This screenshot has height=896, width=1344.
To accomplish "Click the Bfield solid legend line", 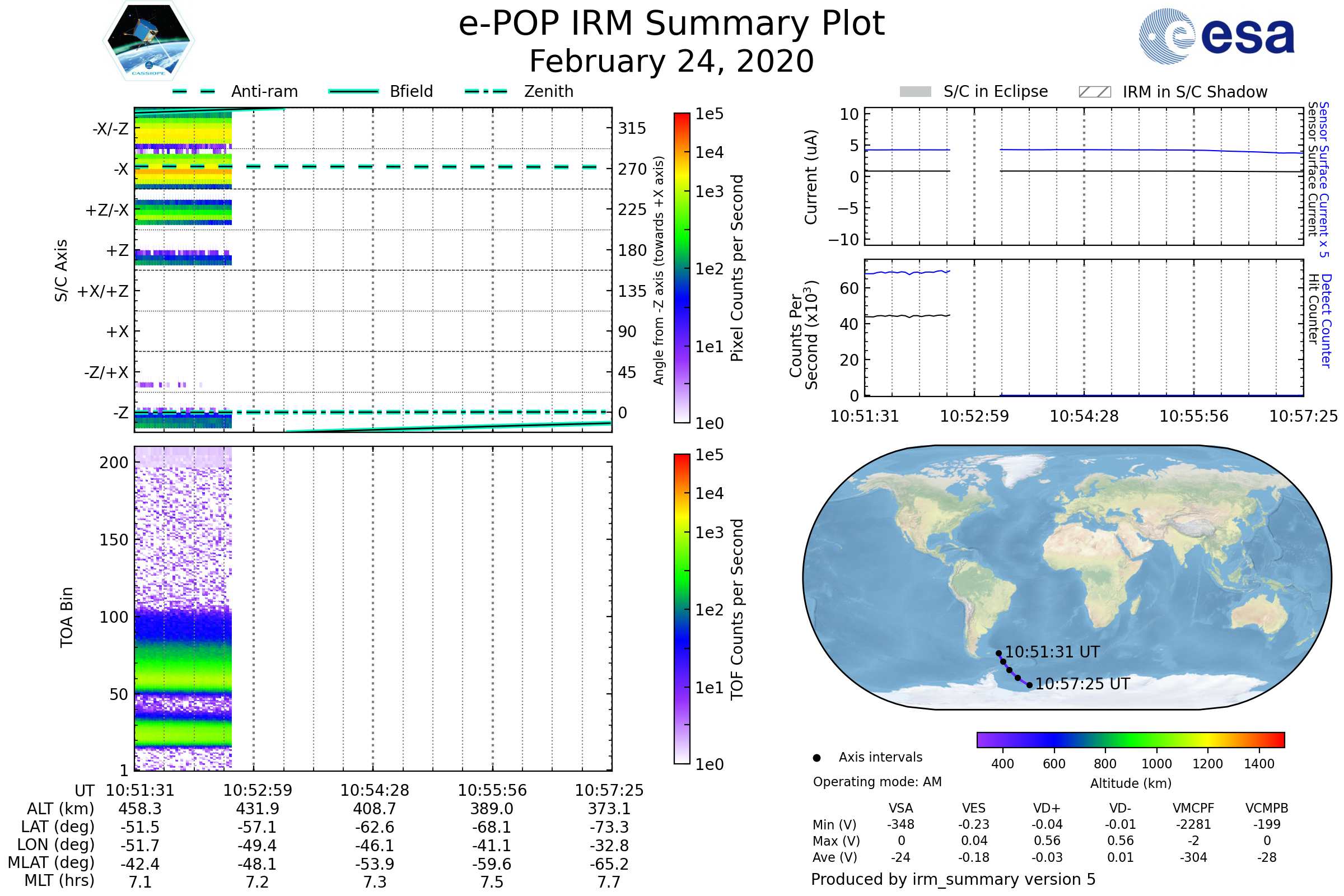I will click(x=353, y=91).
